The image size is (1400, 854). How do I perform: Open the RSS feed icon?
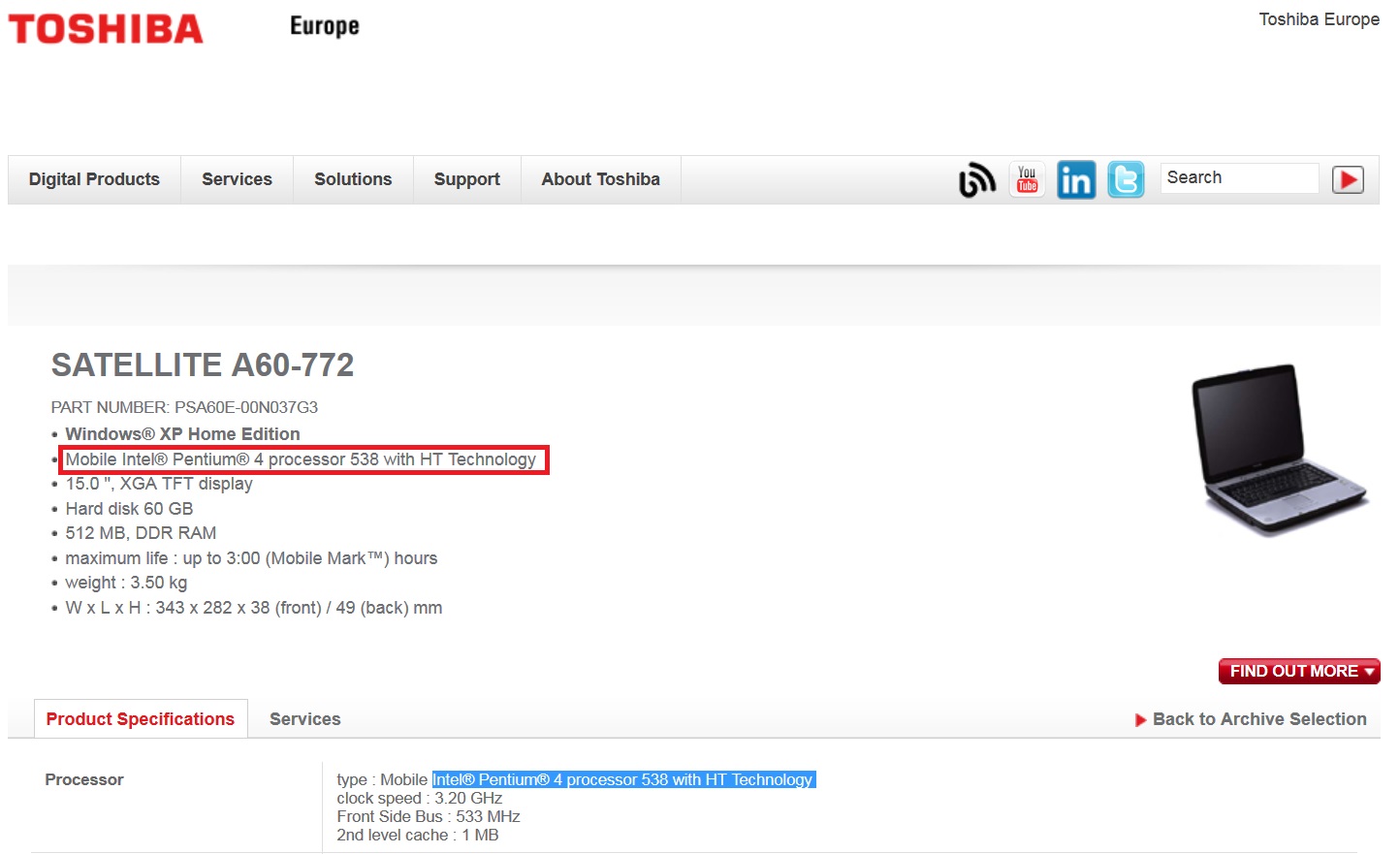[977, 180]
